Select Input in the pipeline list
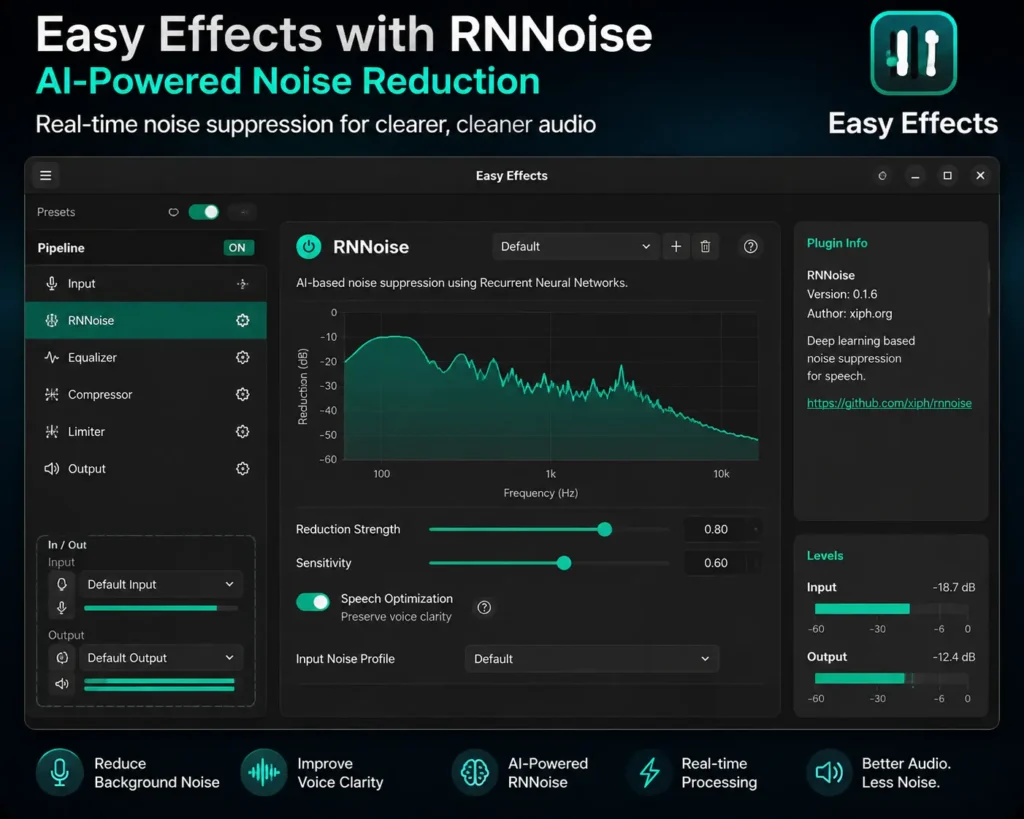Viewport: 1024px width, 819px height. point(146,283)
